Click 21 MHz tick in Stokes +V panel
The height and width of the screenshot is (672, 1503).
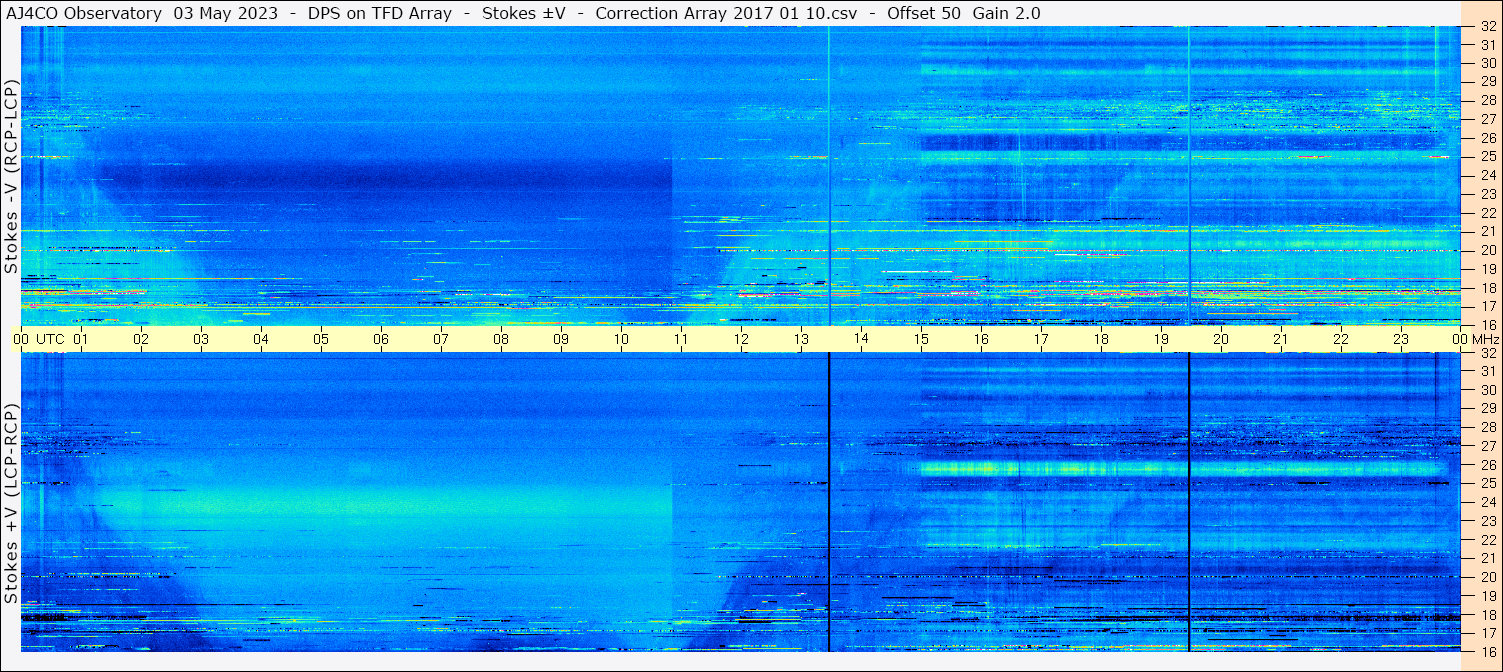[x=1487, y=559]
